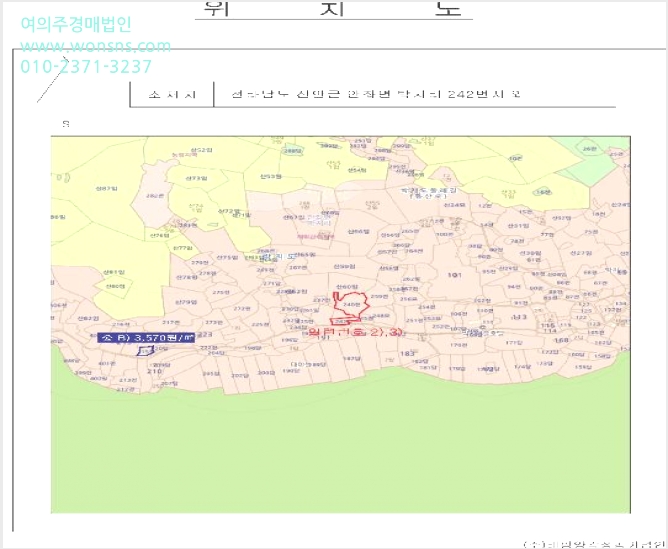Click the green sea area of the map
Viewport: 668px width, 549px height.
[341, 443]
